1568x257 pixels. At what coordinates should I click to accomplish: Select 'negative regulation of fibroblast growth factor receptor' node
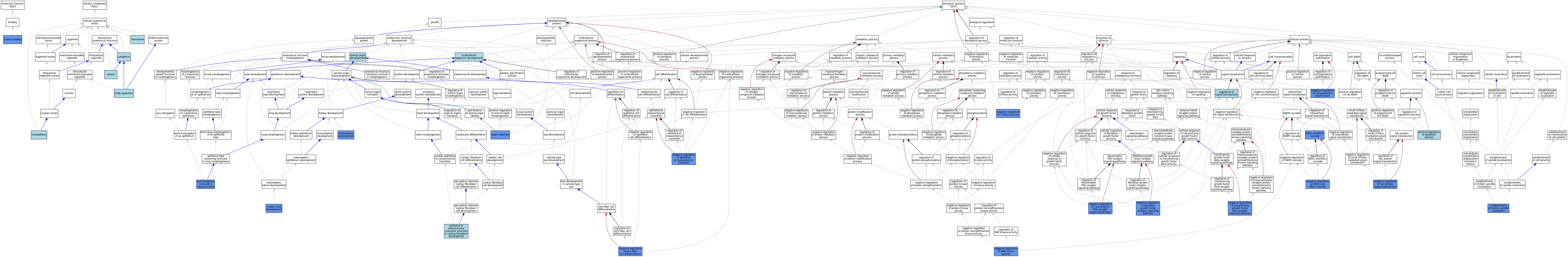1147,208
